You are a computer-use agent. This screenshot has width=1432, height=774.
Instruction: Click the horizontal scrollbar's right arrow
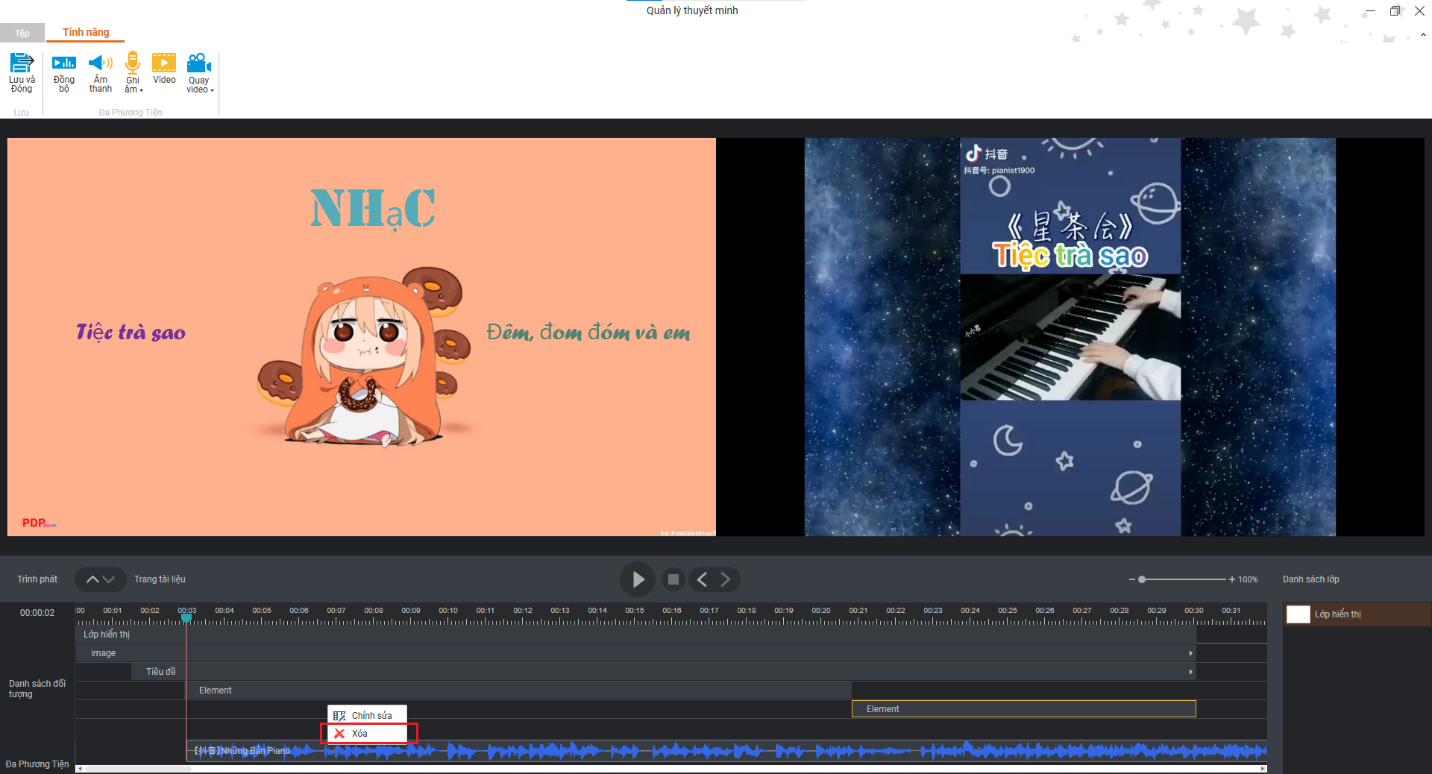pos(1263,768)
